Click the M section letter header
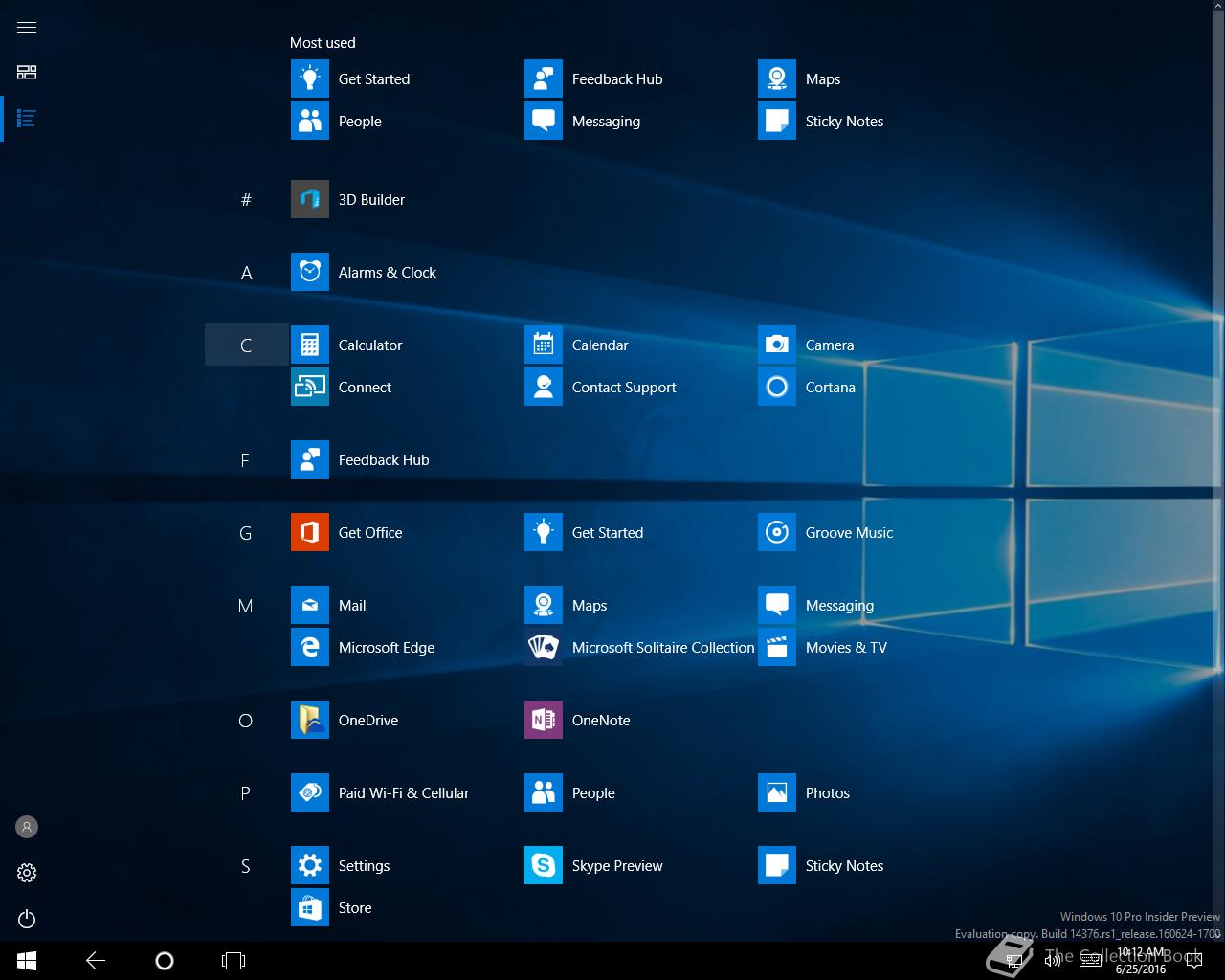Image resolution: width=1225 pixels, height=980 pixels. pos(246,606)
